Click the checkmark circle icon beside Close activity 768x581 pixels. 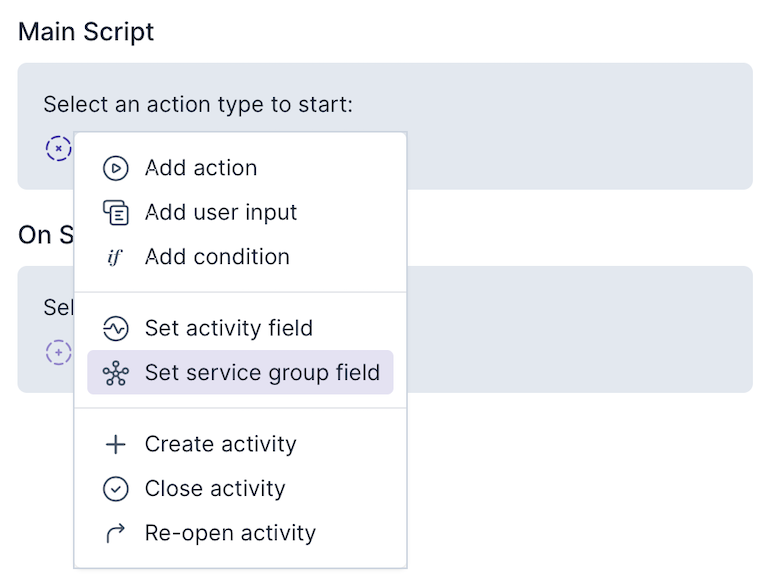point(116,489)
